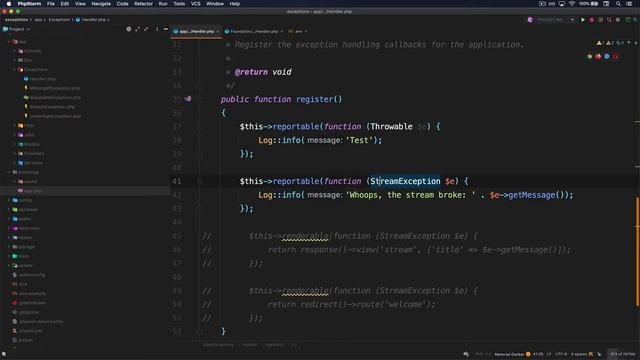The width and height of the screenshot is (640, 360).
Task: Click the Debug bug icon
Action: [591, 20]
